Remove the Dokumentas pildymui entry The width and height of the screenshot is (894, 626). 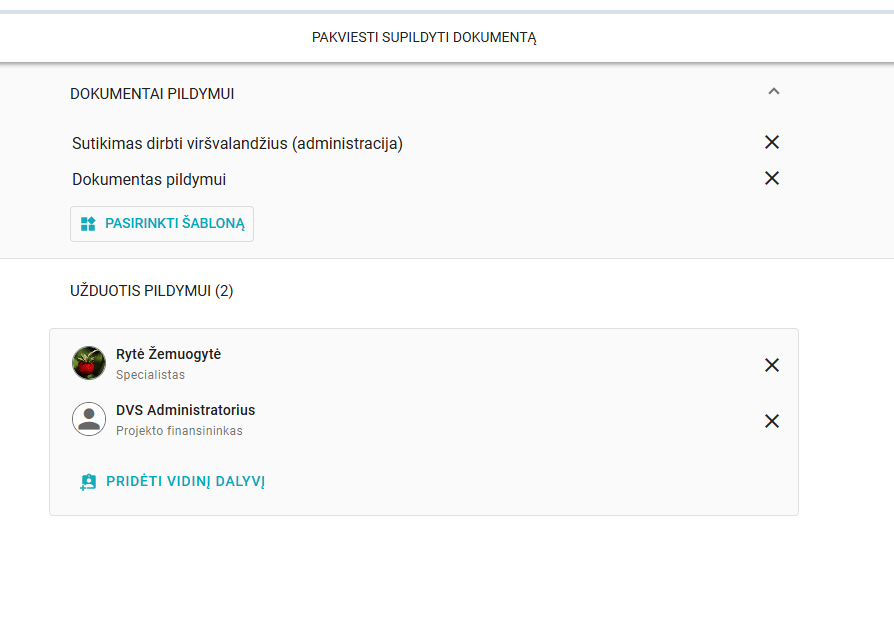[x=771, y=179]
